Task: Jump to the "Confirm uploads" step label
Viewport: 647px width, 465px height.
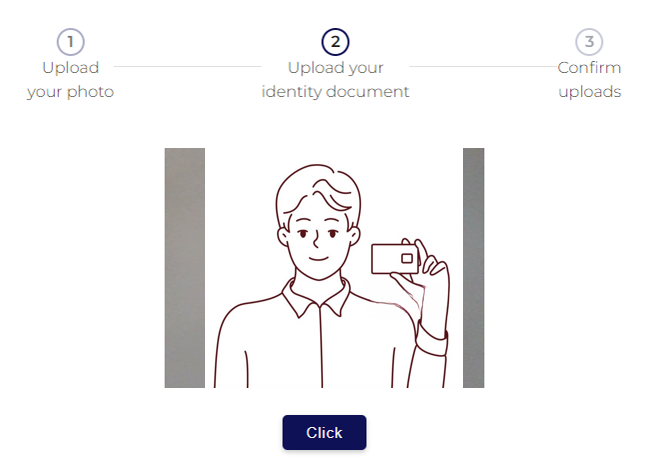Action: tap(589, 80)
